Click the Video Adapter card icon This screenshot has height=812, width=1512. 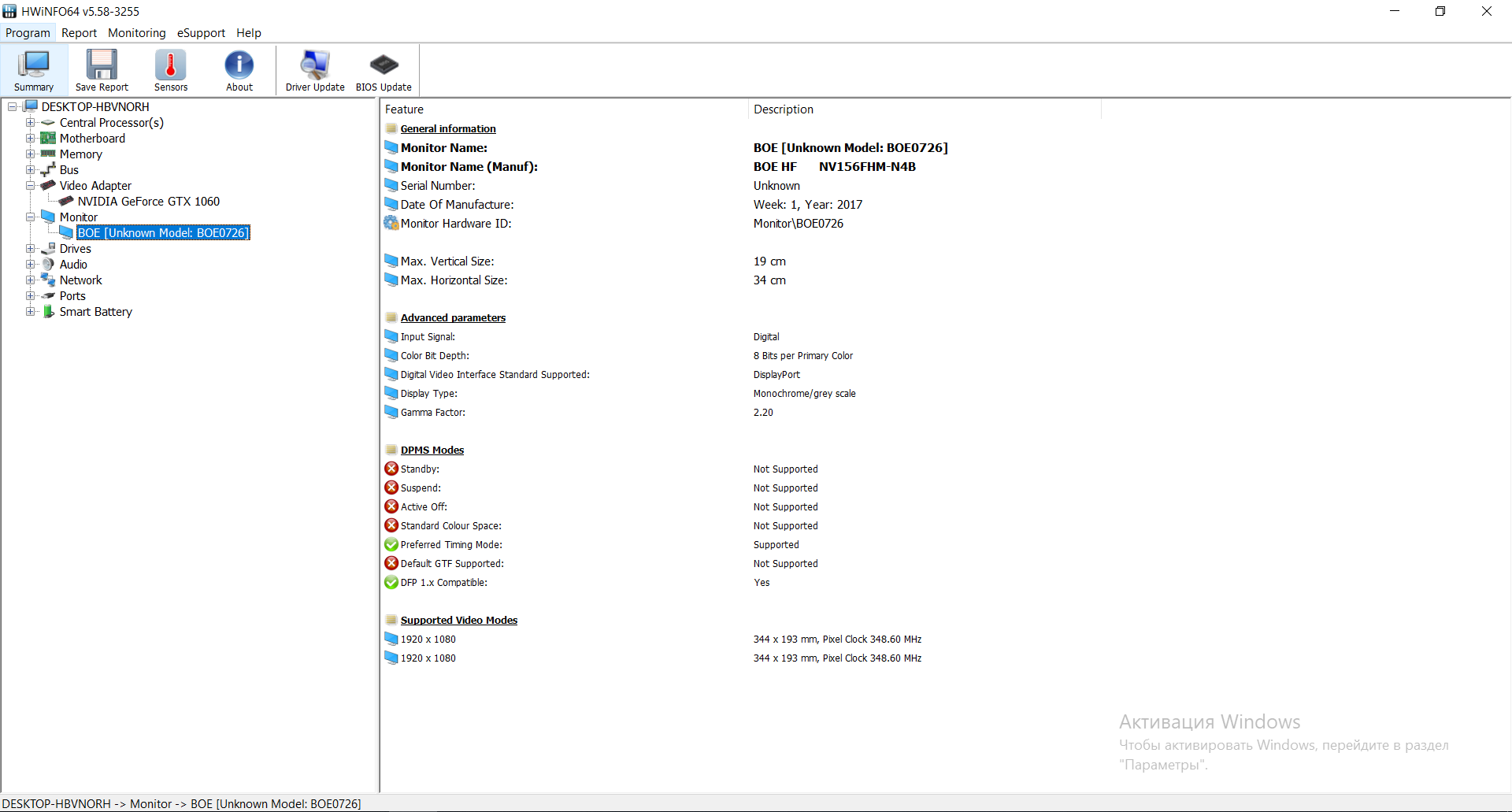[48, 186]
